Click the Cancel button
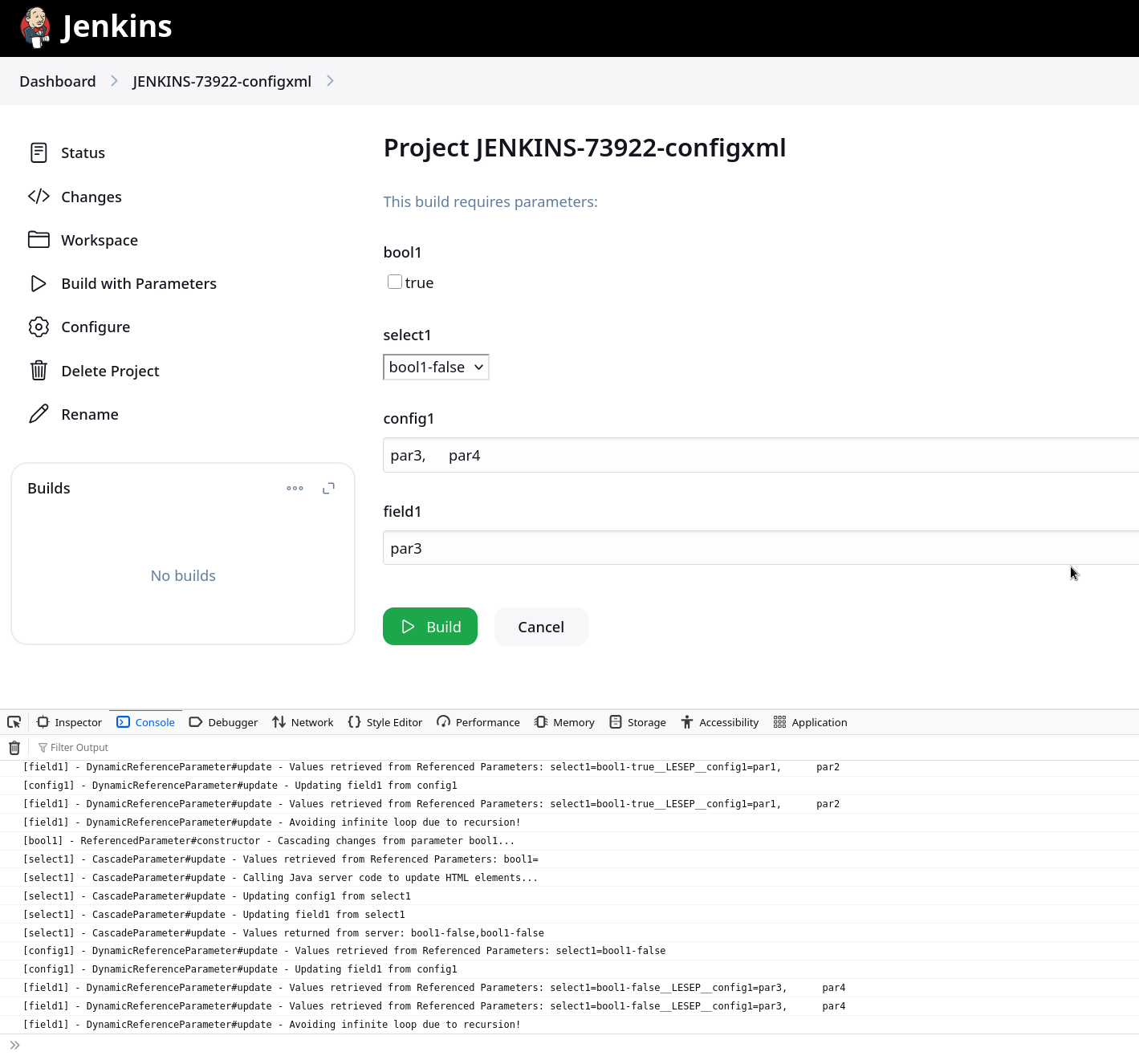The image size is (1139, 1064). [x=541, y=627]
